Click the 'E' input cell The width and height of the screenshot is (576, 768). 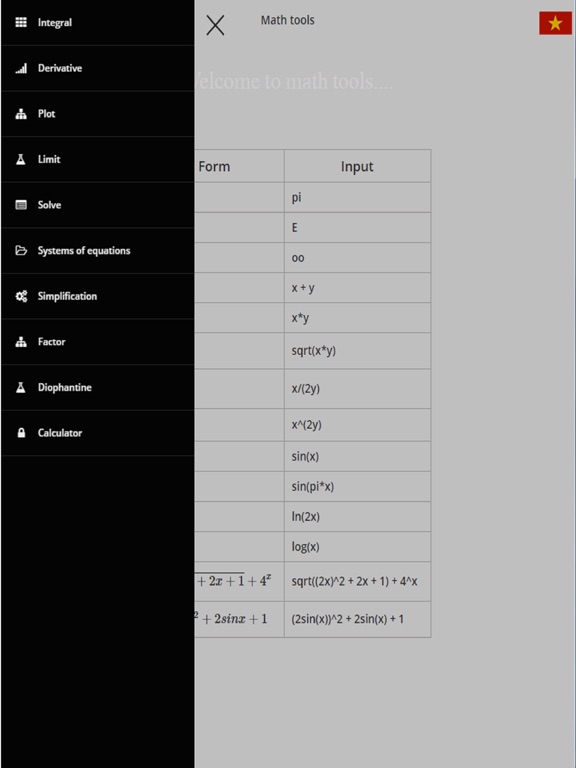(x=358, y=227)
